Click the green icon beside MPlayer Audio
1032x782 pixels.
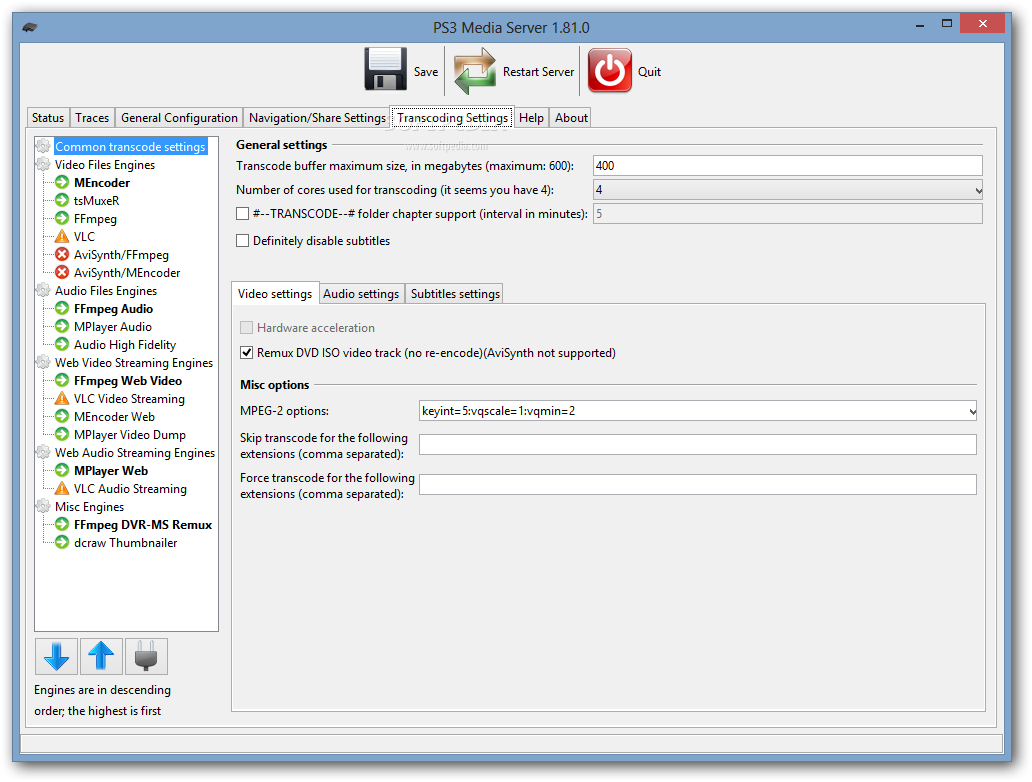click(62, 326)
